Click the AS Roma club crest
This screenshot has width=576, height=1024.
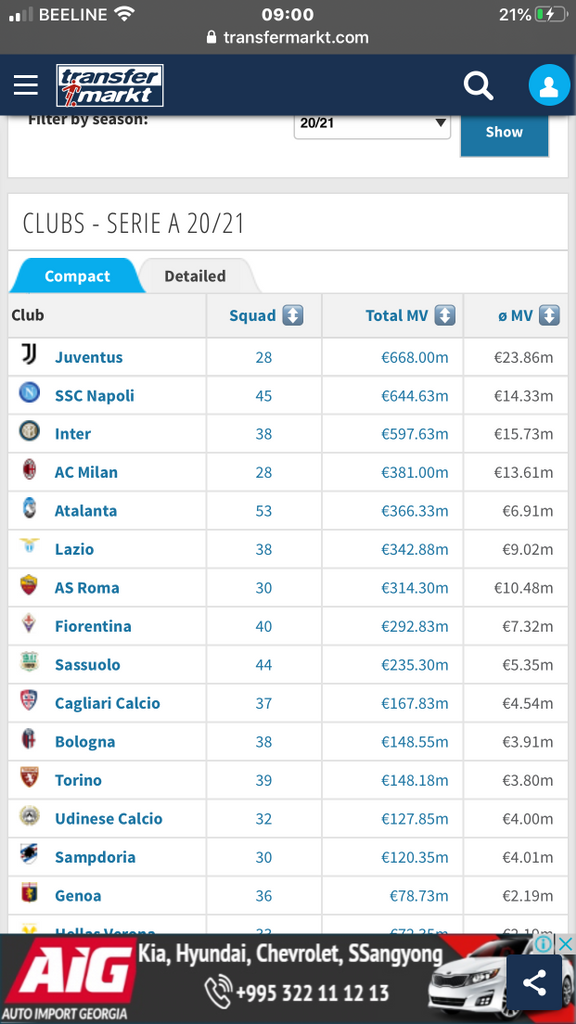point(29,585)
